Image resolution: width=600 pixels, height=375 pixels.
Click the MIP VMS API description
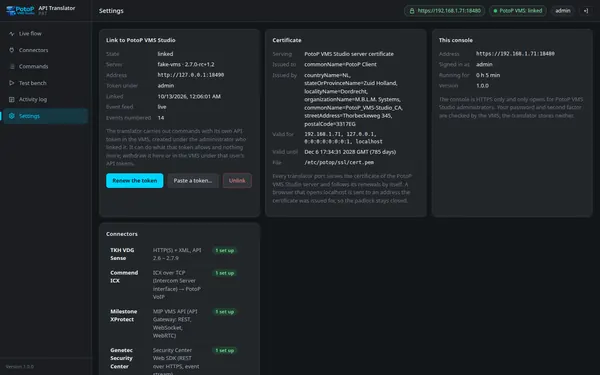coord(175,324)
